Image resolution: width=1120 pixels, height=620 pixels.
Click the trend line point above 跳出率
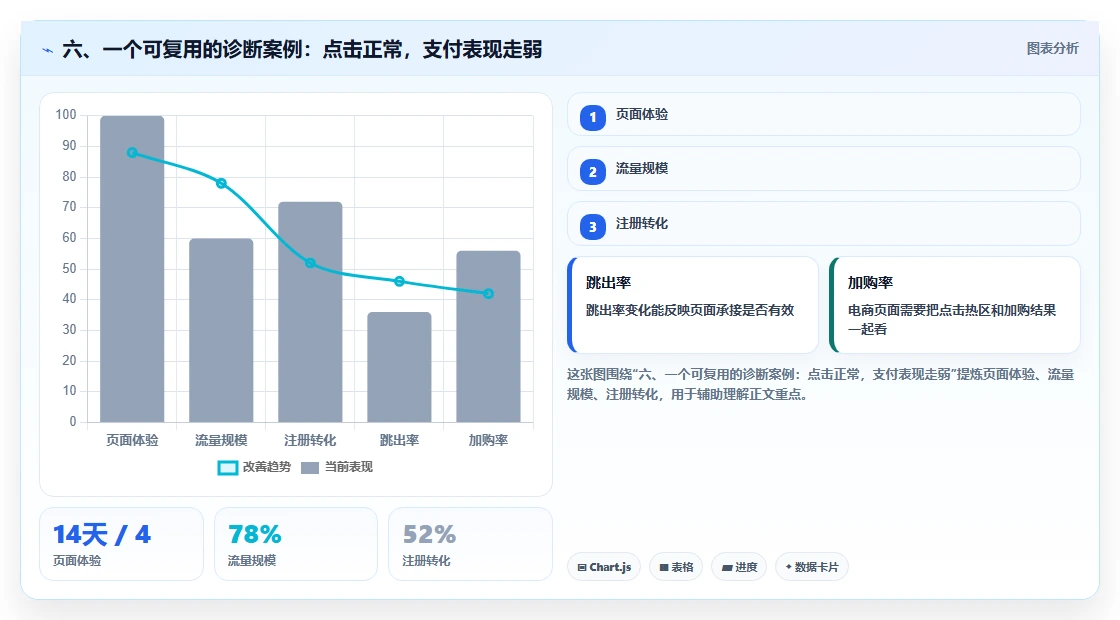[x=399, y=281]
